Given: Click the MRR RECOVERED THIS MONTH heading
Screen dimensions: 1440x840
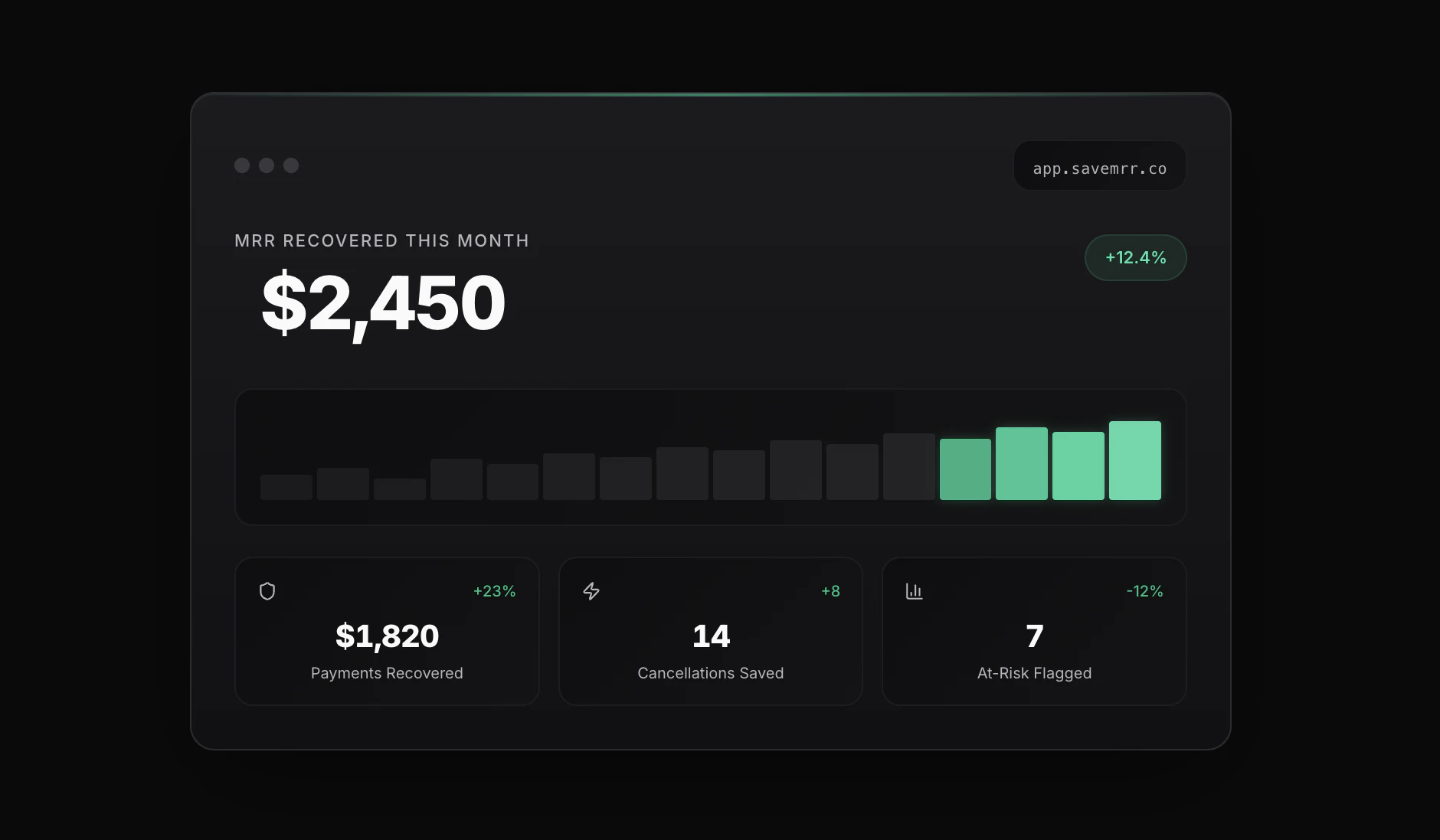Looking at the screenshot, I should pyautogui.click(x=381, y=240).
